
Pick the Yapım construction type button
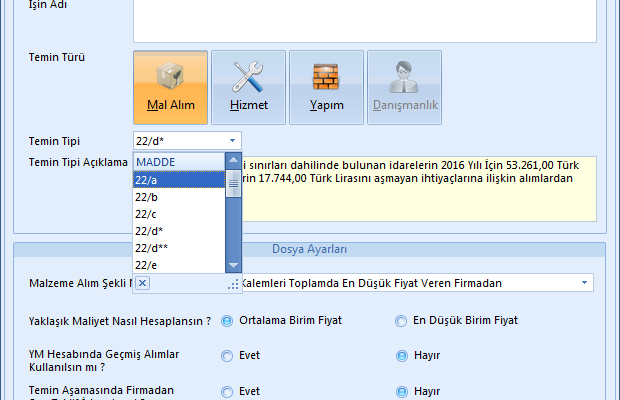pyautogui.click(x=326, y=87)
